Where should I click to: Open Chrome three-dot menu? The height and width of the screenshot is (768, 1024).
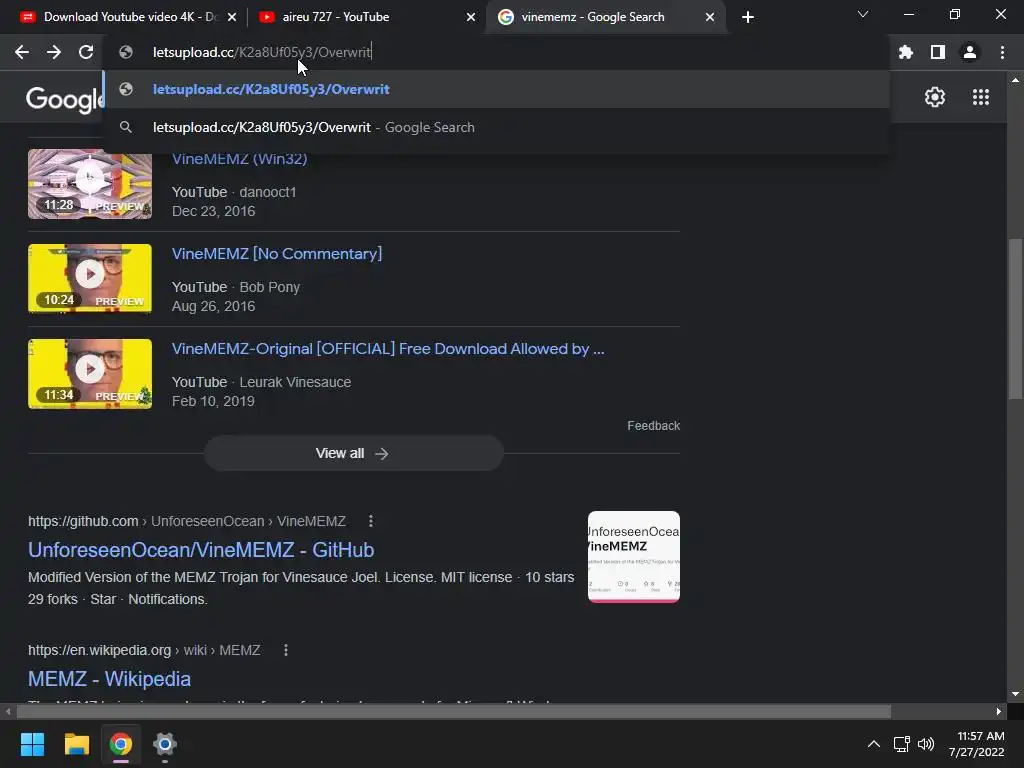pyautogui.click(x=1002, y=52)
